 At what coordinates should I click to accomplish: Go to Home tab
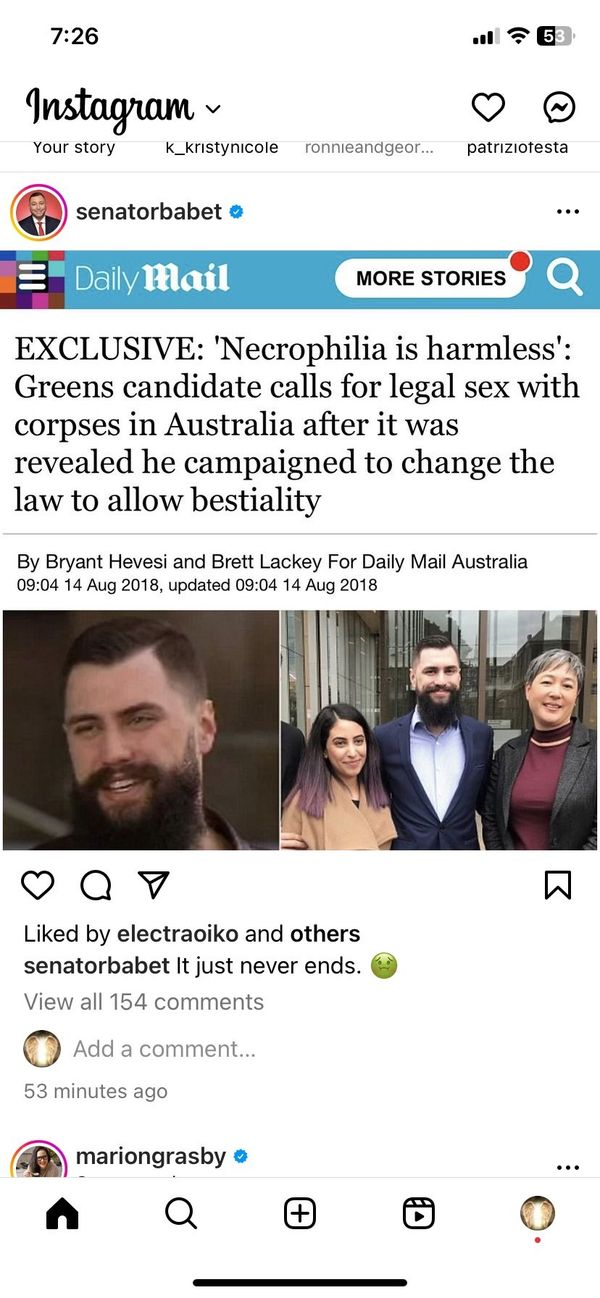coord(62,1213)
